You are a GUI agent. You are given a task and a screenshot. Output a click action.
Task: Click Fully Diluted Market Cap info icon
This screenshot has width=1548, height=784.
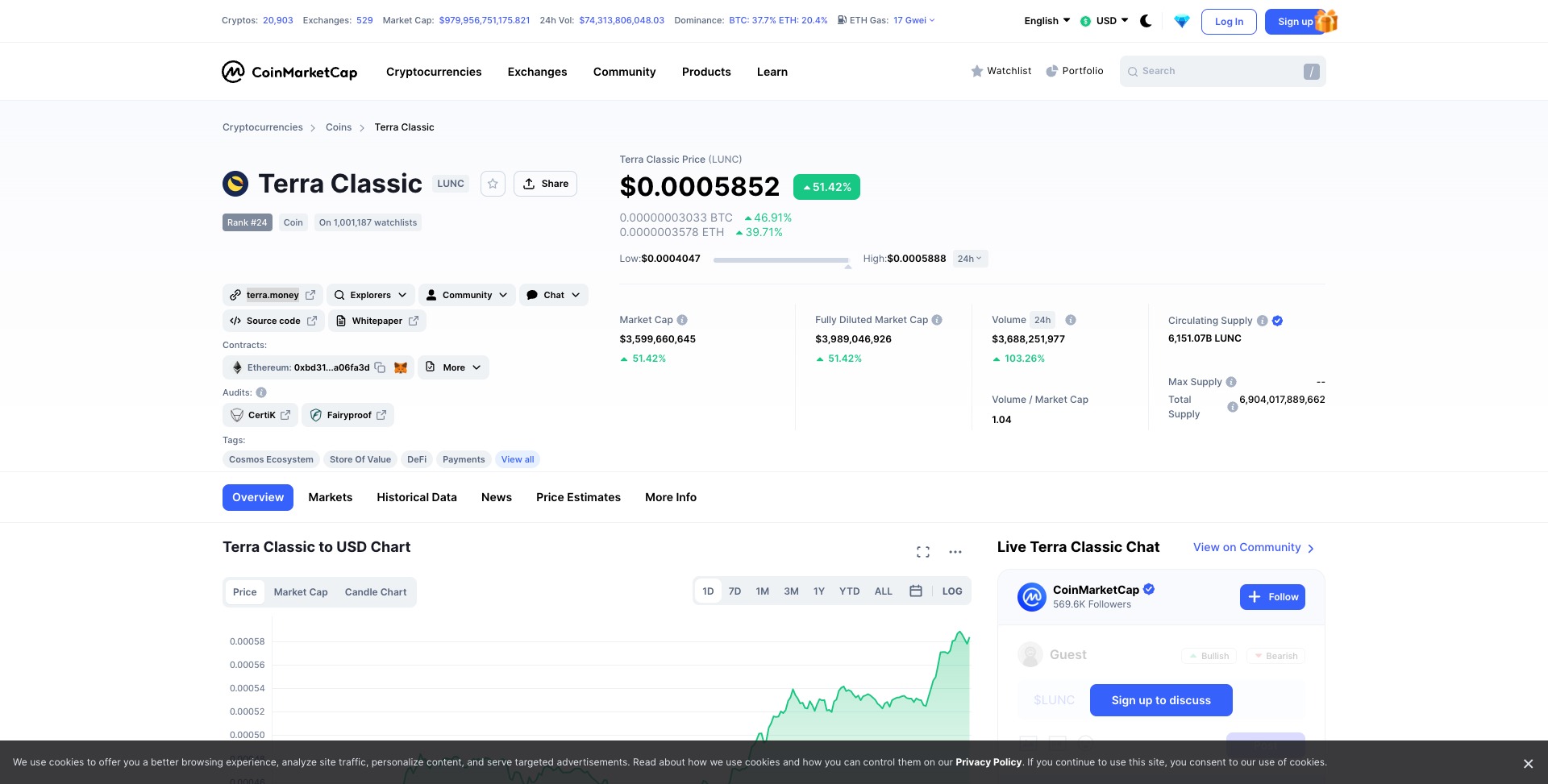click(937, 320)
